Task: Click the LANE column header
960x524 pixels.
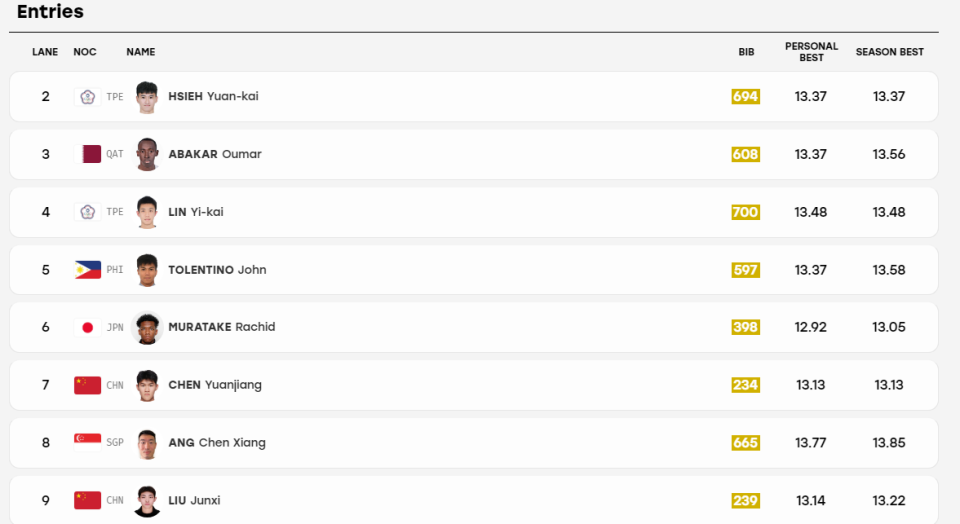Action: [45, 52]
